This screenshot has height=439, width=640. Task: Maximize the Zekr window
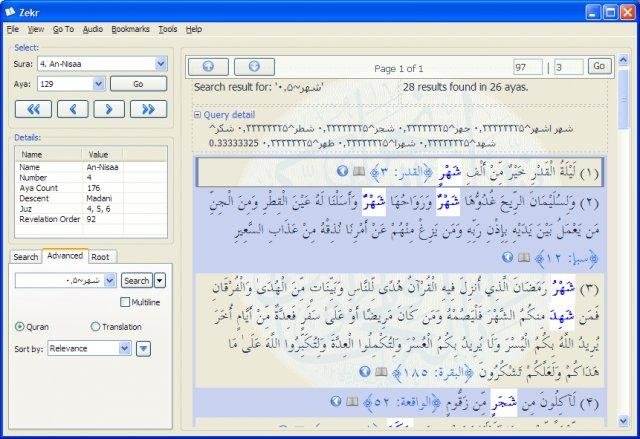(610, 12)
